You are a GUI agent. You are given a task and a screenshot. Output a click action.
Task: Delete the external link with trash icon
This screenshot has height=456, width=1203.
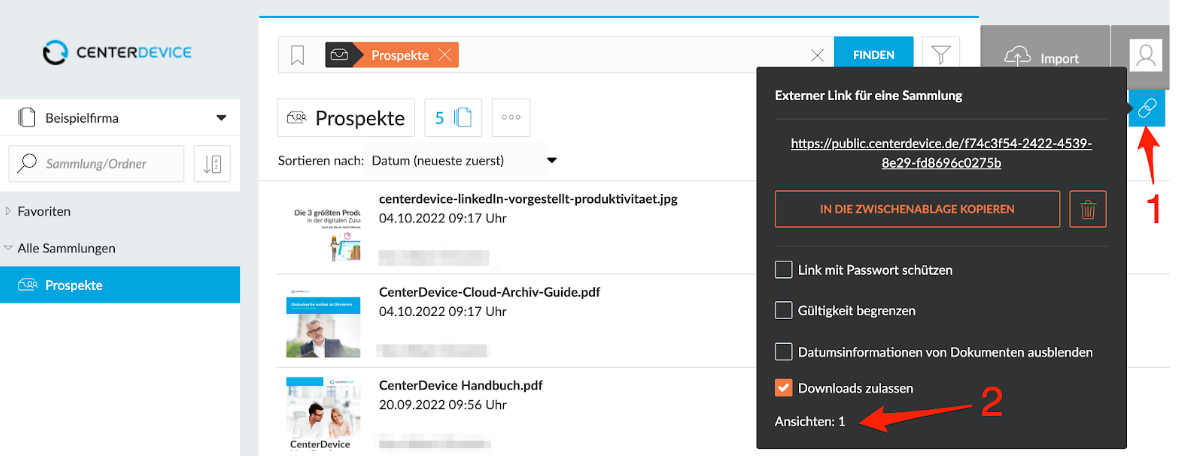pyautogui.click(x=1088, y=209)
